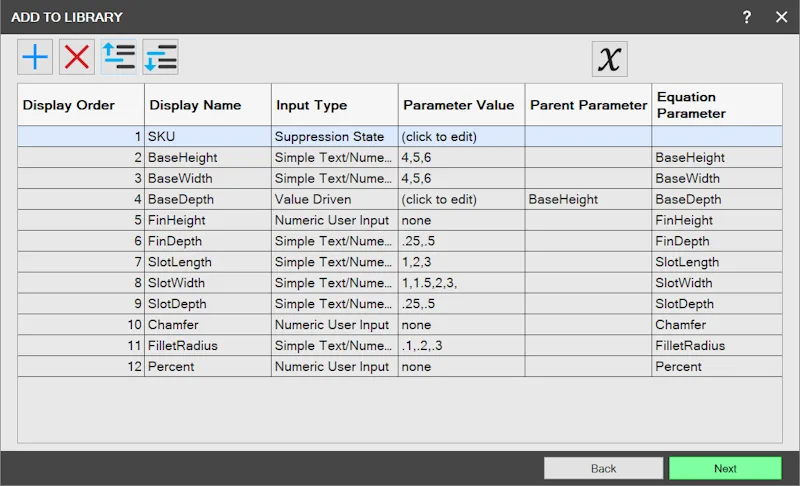Select the BaseDepth display name cell

coord(208,199)
